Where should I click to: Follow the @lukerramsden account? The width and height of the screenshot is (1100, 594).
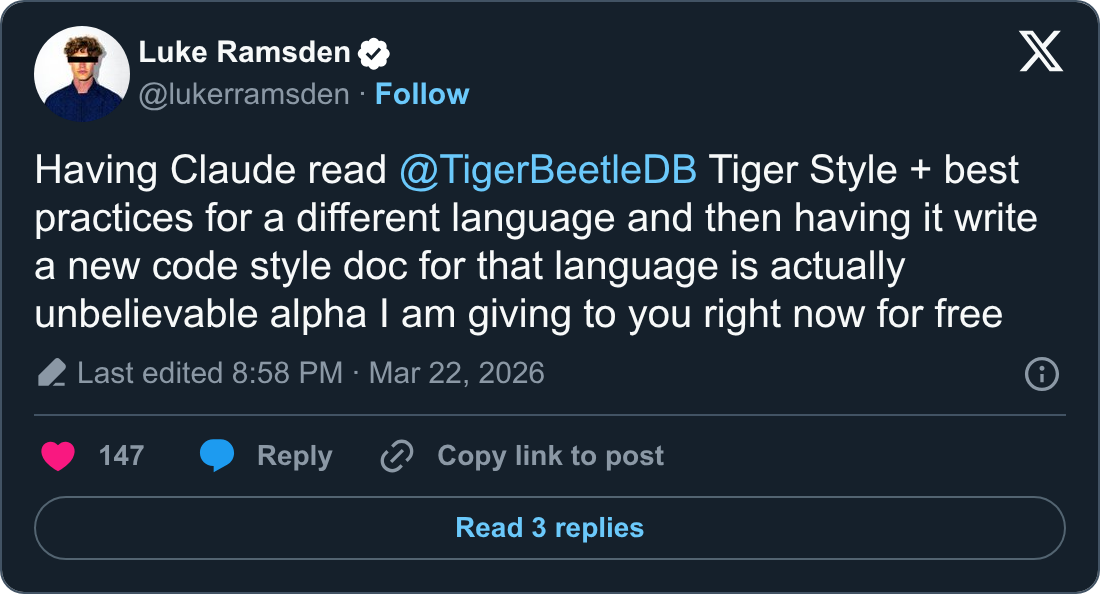[422, 94]
